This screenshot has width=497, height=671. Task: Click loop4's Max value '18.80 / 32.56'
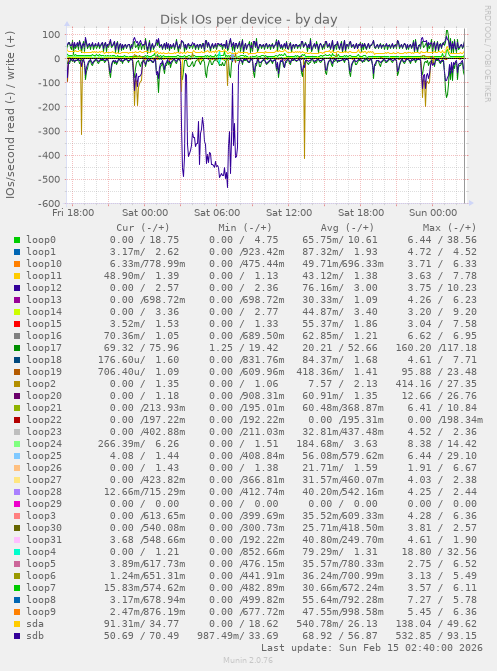(439, 552)
